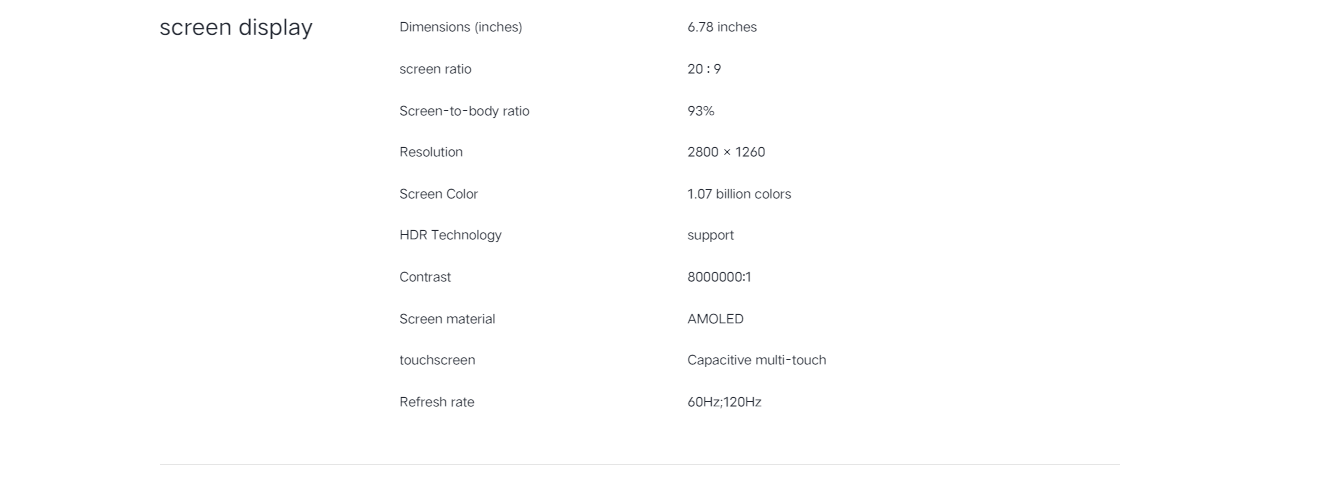This screenshot has width=1340, height=481.
Task: Click the 6.78 inches value
Action: (722, 27)
